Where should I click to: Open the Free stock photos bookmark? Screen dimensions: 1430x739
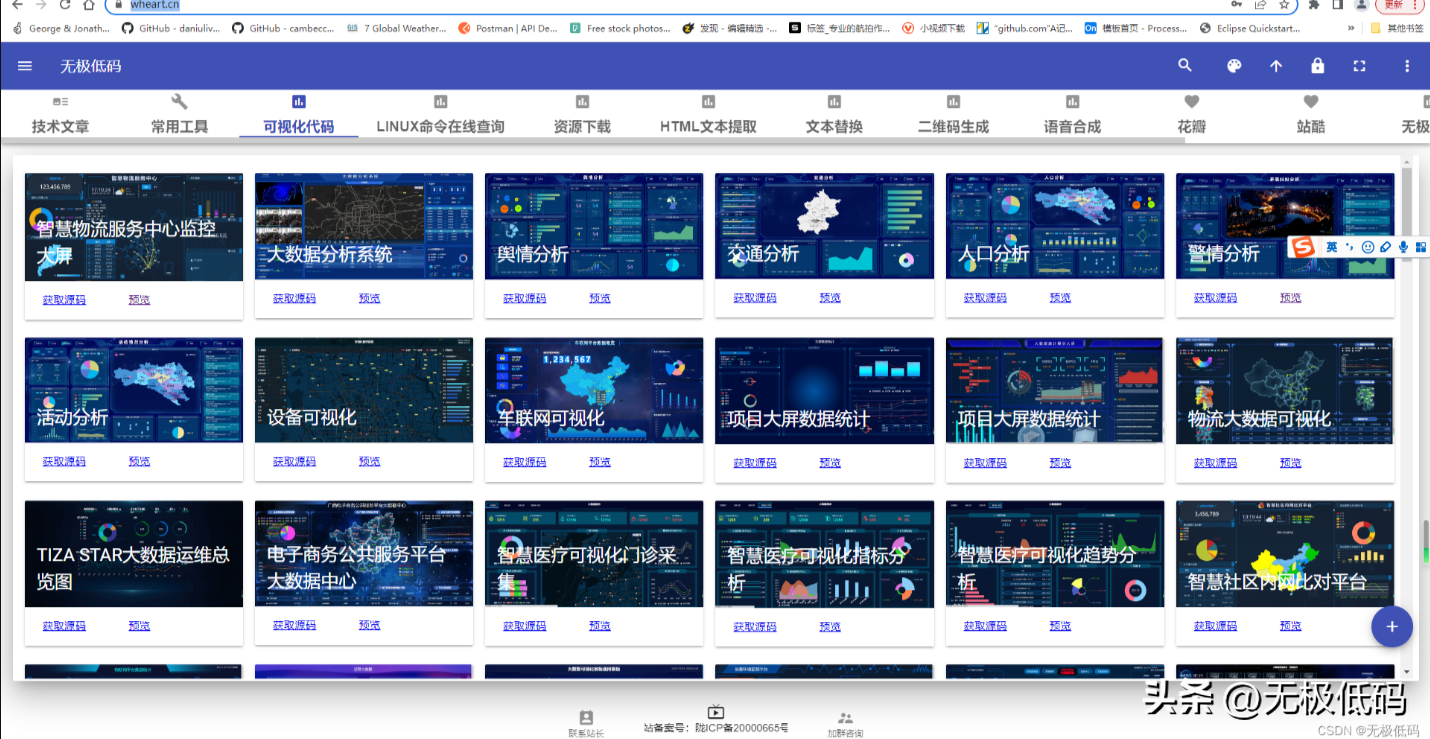coord(620,29)
